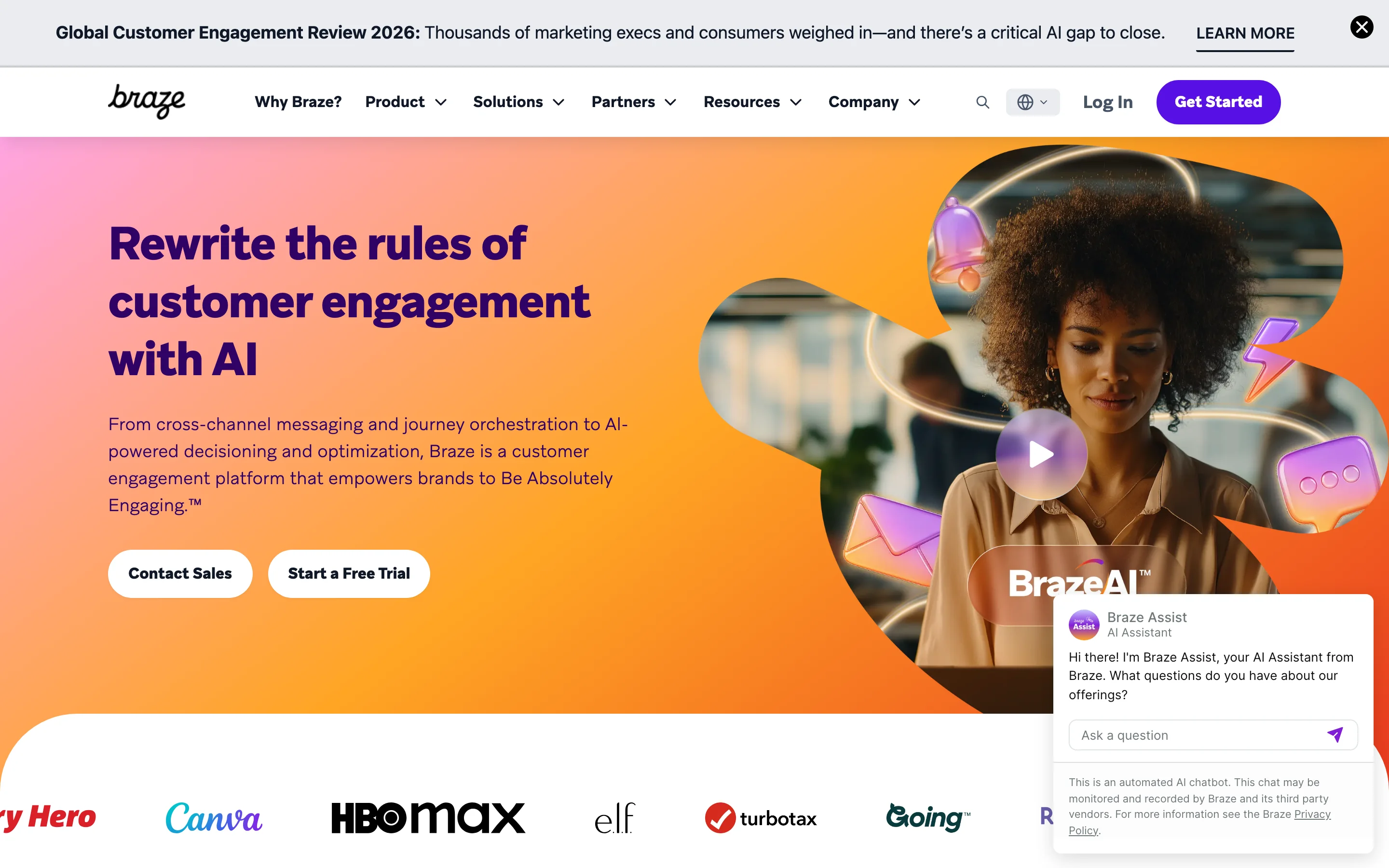Image resolution: width=1389 pixels, height=868 pixels.
Task: Click the Get Started button
Action: (1218, 102)
